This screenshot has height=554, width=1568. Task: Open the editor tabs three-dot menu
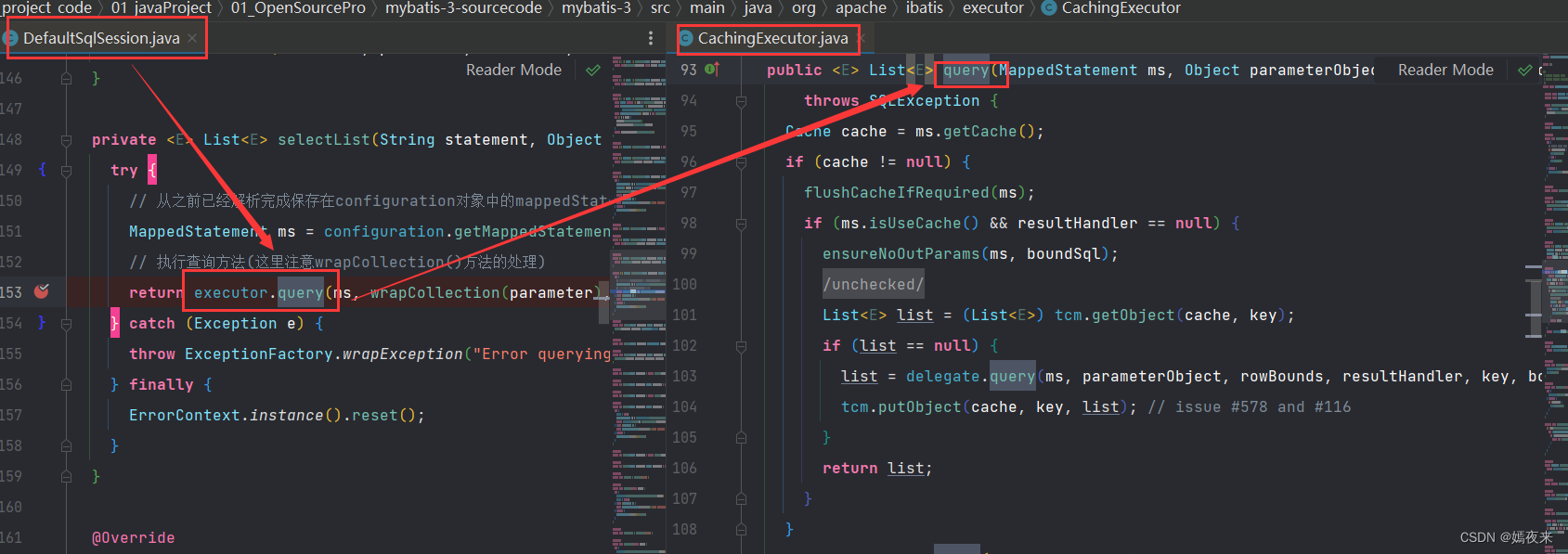(650, 38)
